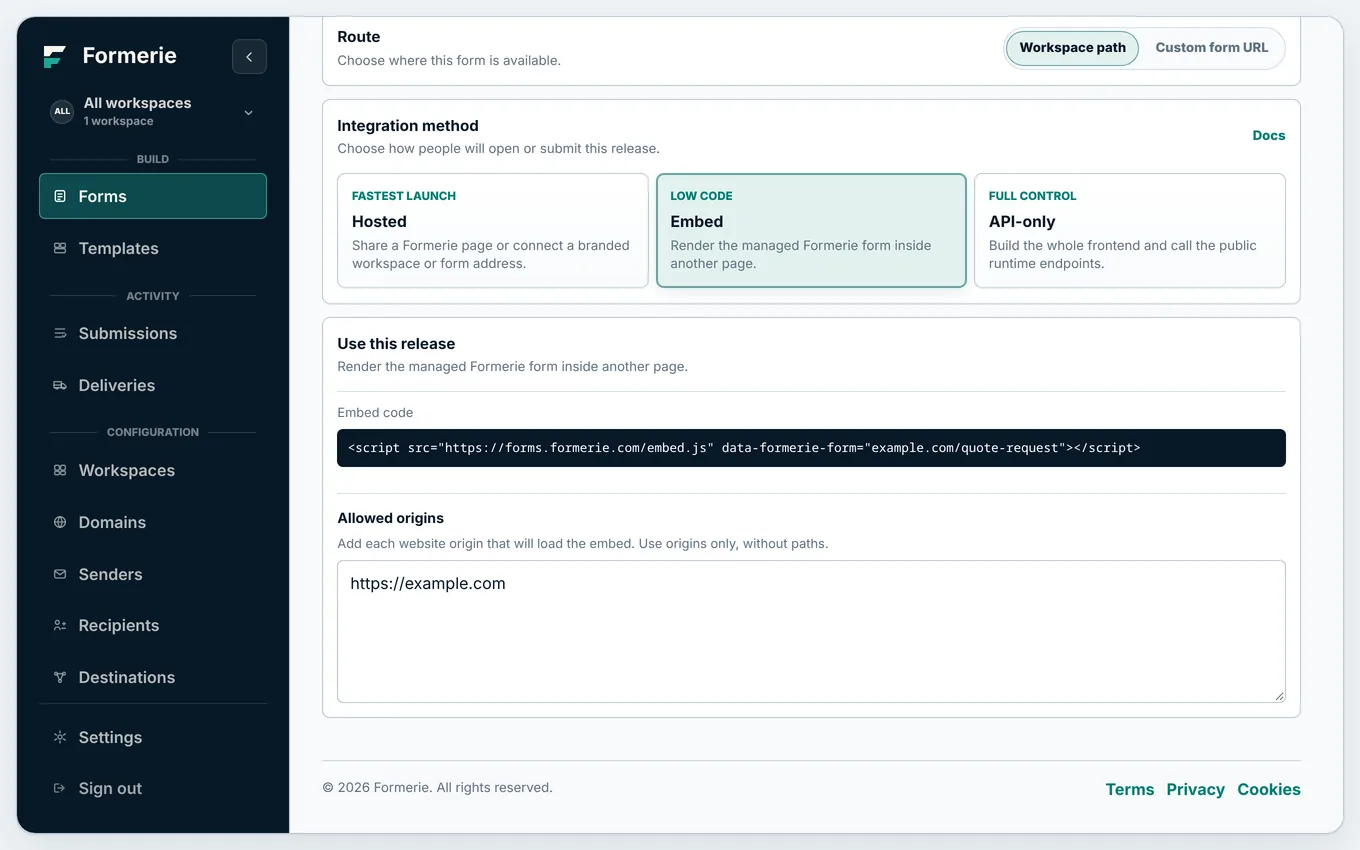Open Settings from the sidebar
The image size is (1360, 850).
153,737
